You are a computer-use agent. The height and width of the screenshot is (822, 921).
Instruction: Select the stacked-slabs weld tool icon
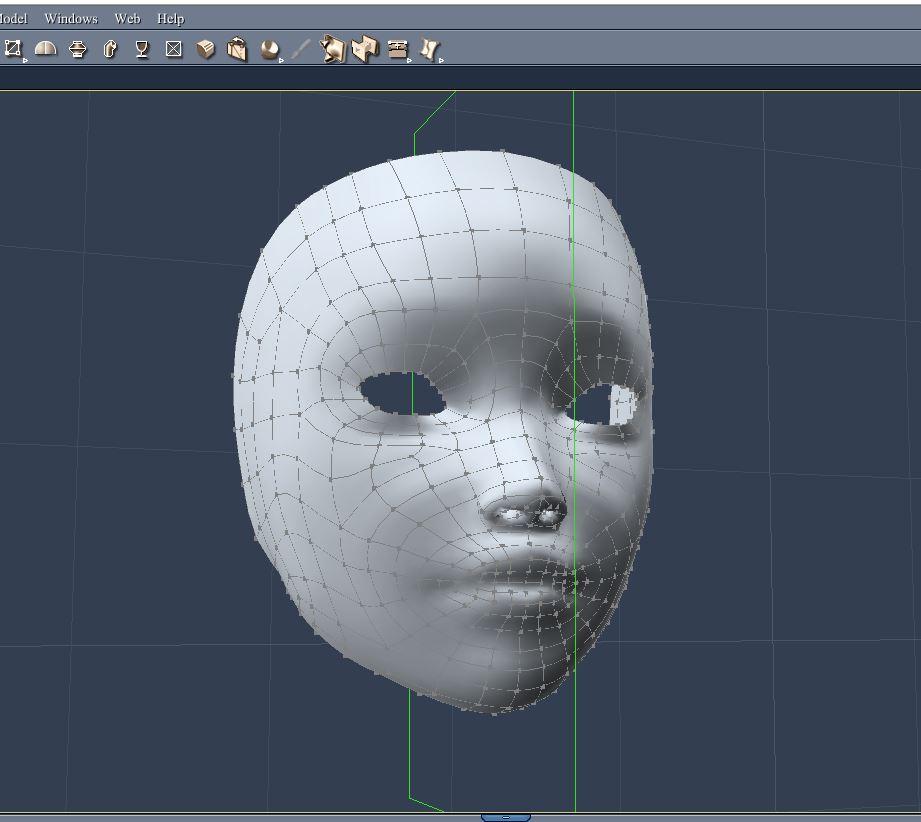pos(398,49)
